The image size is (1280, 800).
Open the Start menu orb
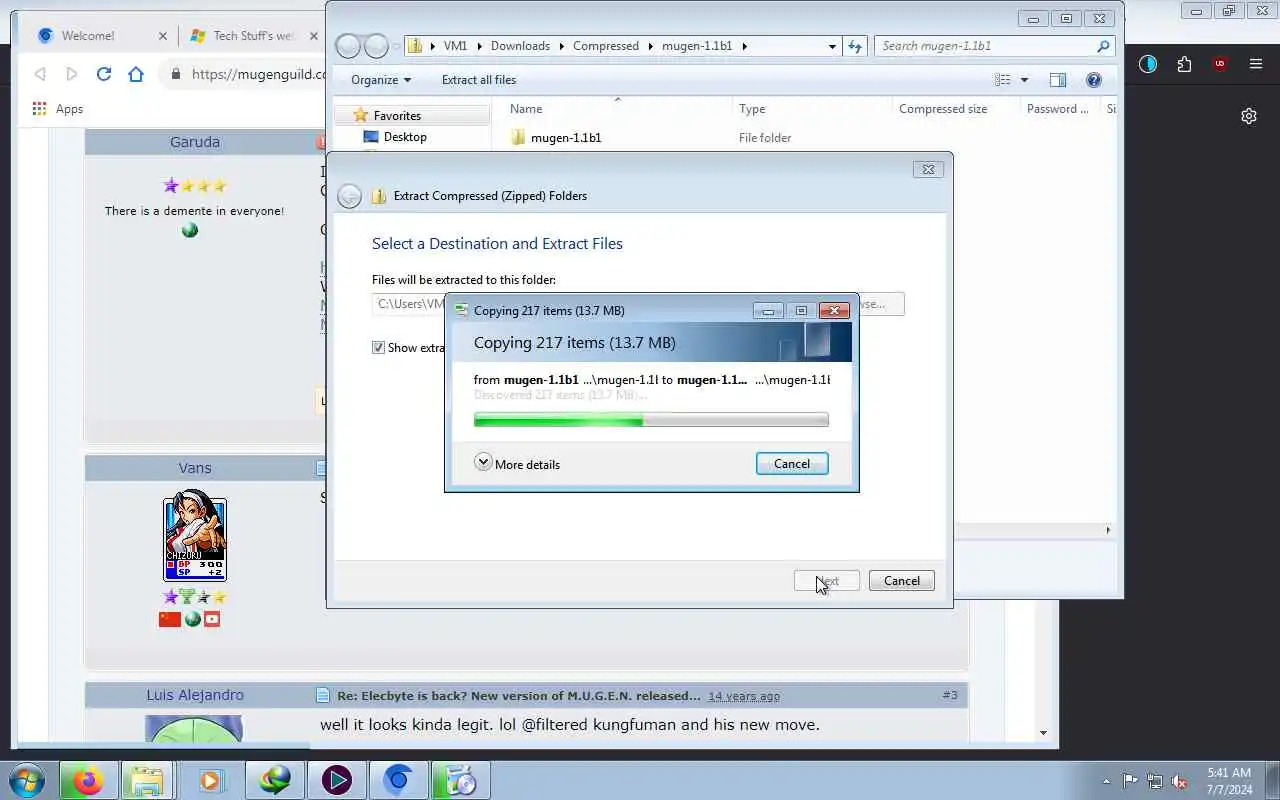(27, 780)
